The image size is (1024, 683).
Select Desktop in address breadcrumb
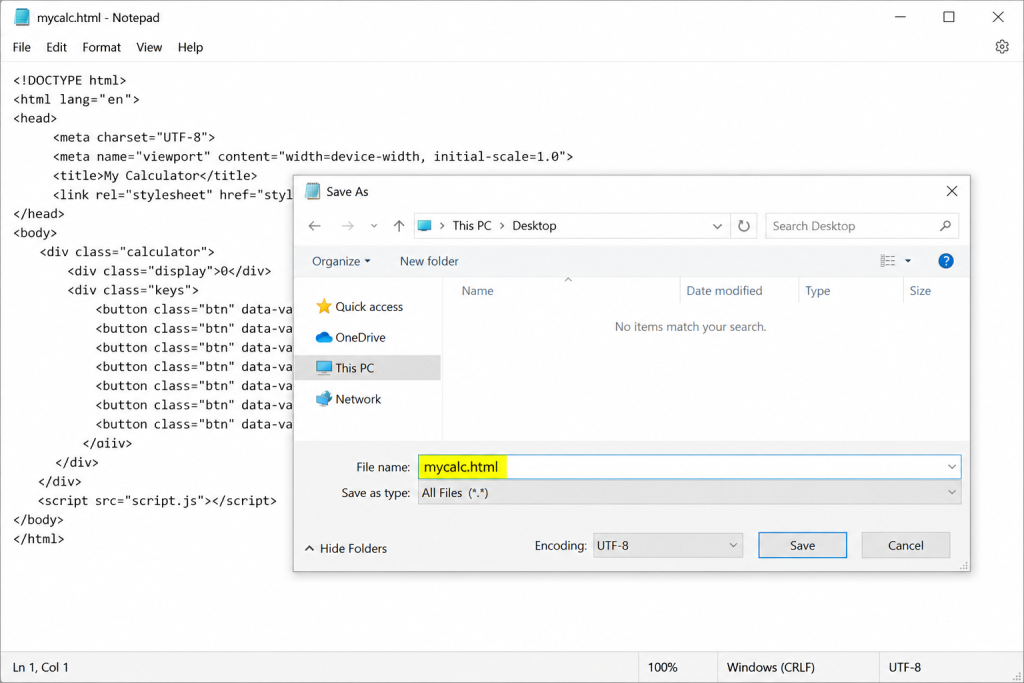click(x=534, y=226)
